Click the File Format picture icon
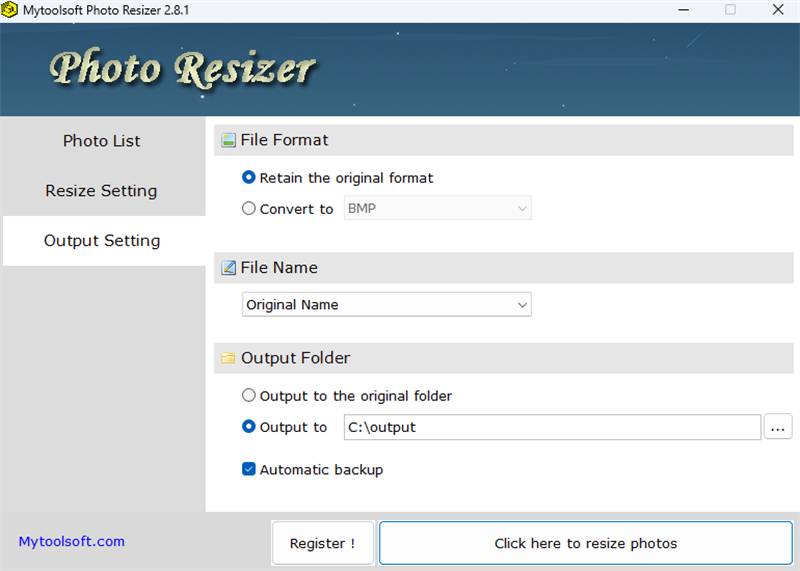The width and height of the screenshot is (800, 571). tap(228, 140)
